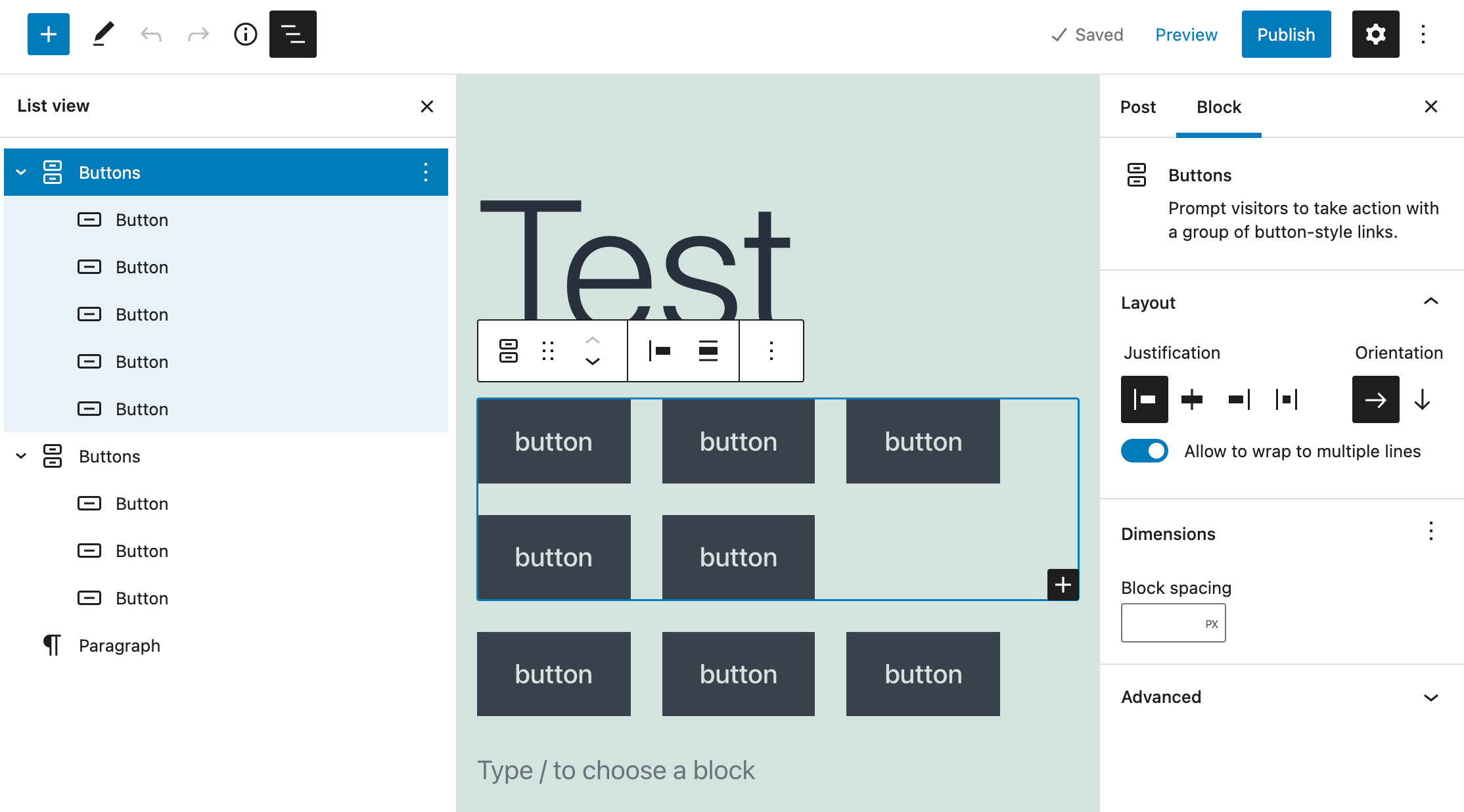The width and height of the screenshot is (1464, 812).
Task: Open the block inserter plus button
Action: point(49,34)
